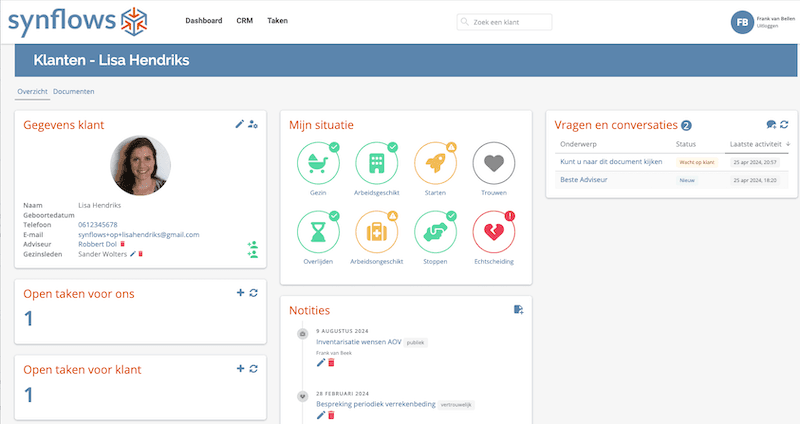Delete adviseur Robbert Dol with trash icon
Image resolution: width=800 pixels, height=424 pixels.
tap(122, 244)
